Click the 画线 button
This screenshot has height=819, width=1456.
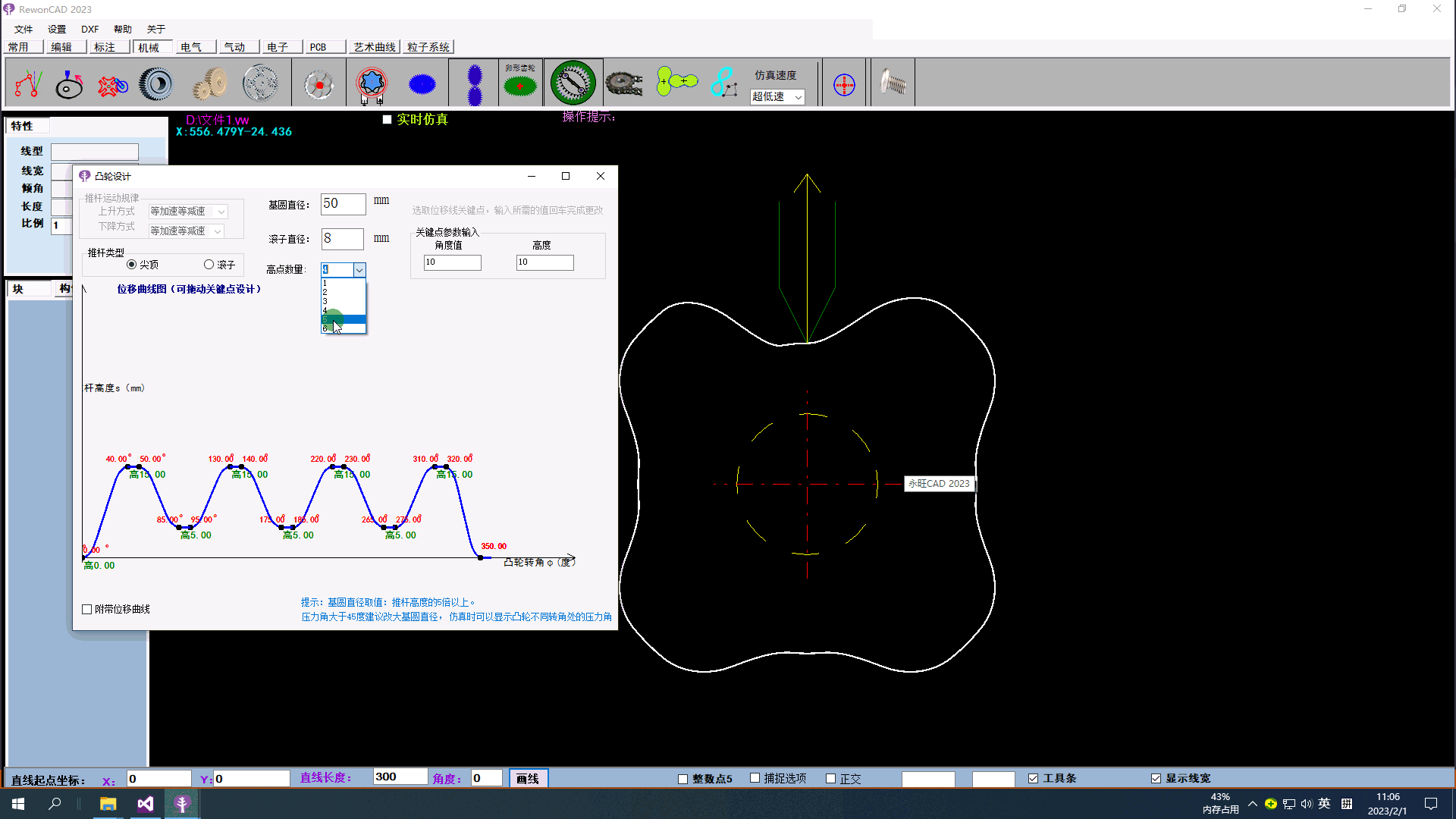coord(528,778)
